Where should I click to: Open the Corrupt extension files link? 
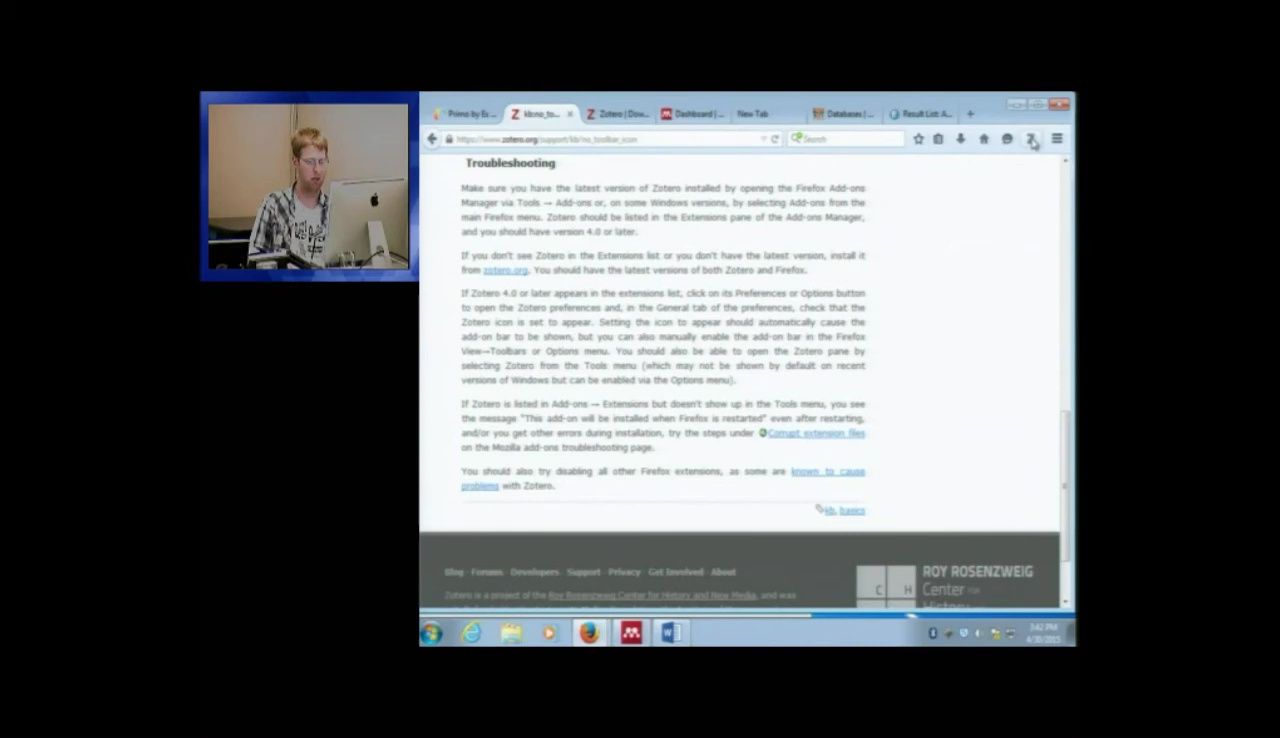click(x=816, y=433)
